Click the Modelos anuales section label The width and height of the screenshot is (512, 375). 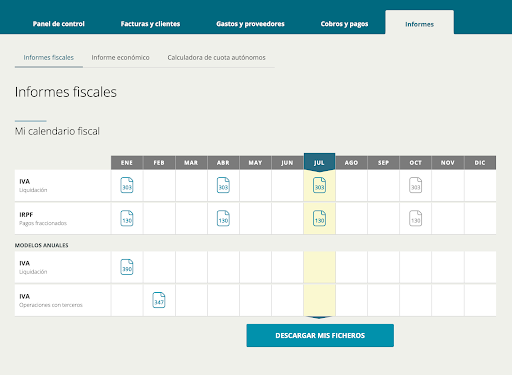tap(41, 245)
